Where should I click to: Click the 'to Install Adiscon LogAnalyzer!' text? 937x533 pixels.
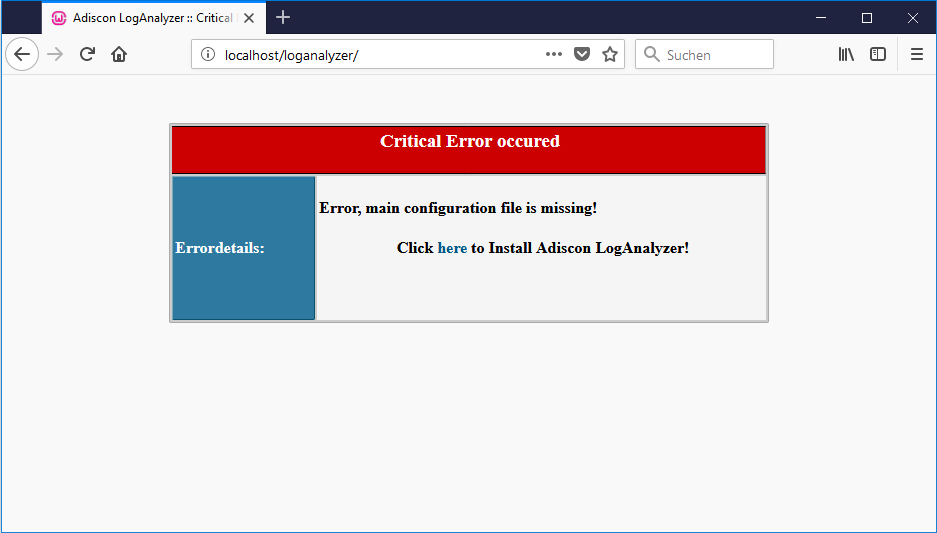click(x=580, y=248)
